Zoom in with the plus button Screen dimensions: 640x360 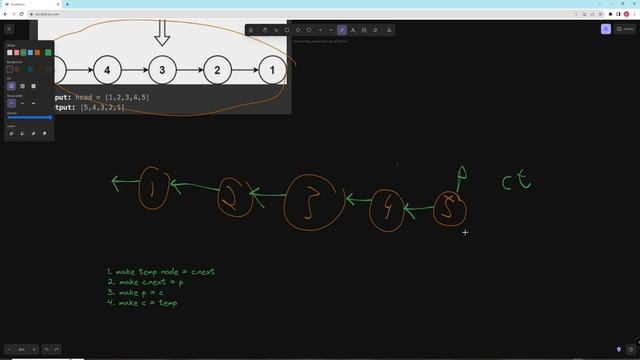(34, 349)
